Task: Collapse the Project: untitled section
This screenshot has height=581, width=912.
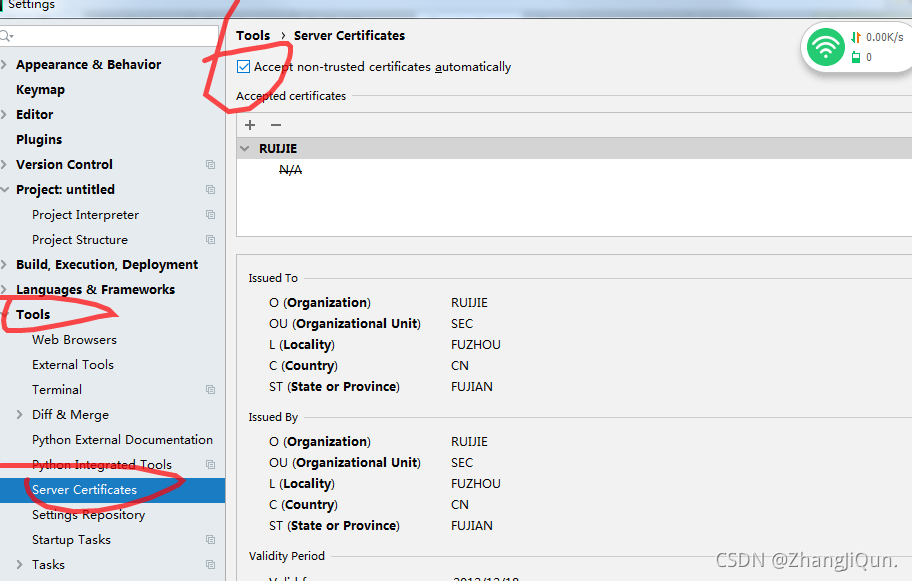Action: pyautogui.click(x=6, y=189)
